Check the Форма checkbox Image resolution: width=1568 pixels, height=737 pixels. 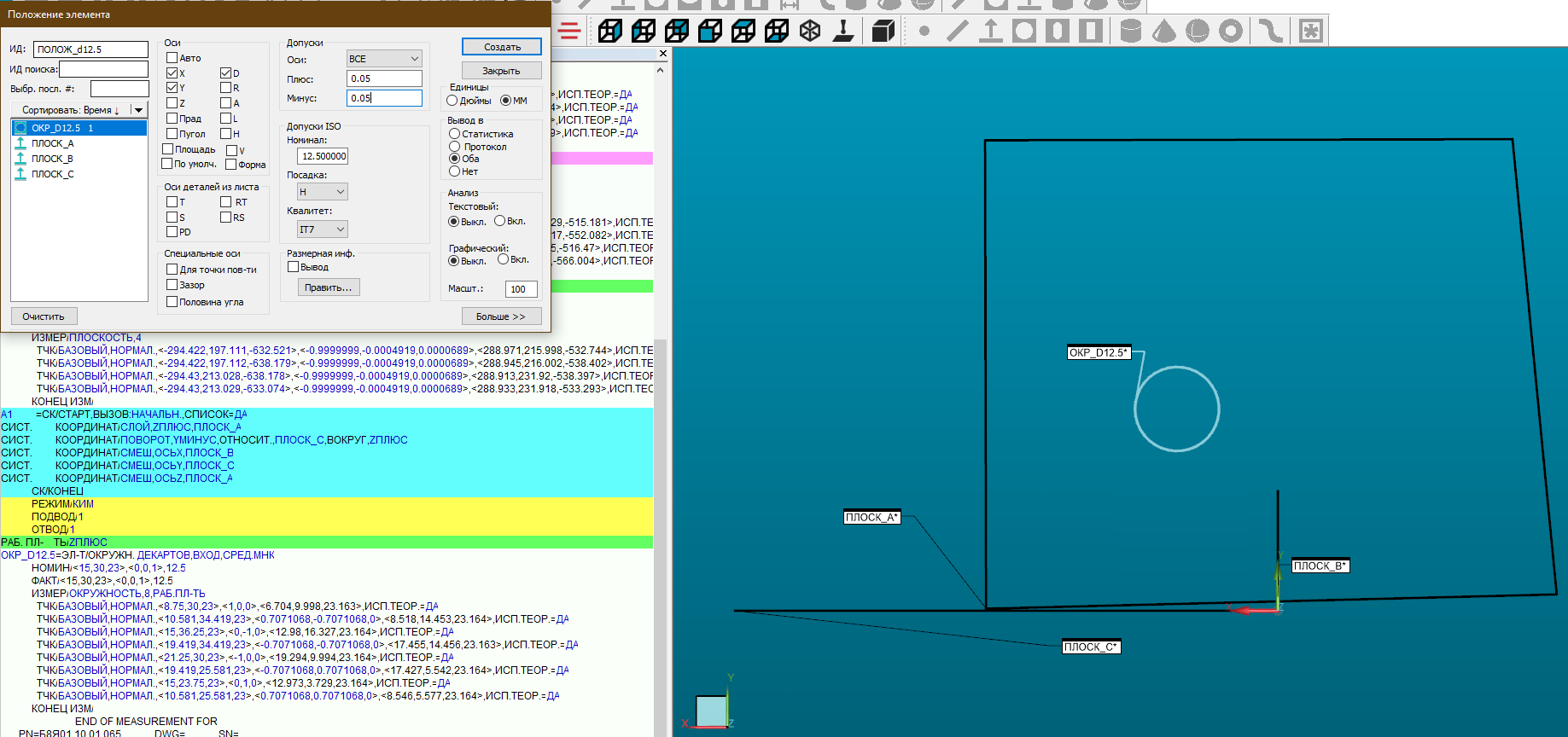pyautogui.click(x=231, y=165)
